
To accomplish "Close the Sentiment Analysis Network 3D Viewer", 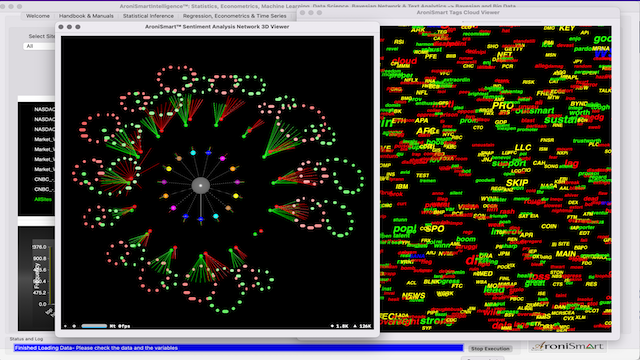I will (x=61, y=27).
